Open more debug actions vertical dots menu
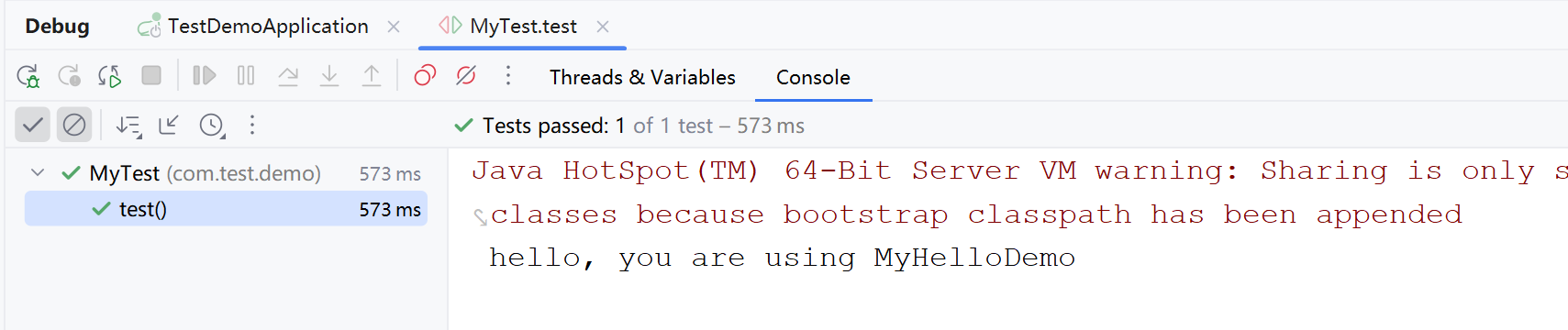 507,75
